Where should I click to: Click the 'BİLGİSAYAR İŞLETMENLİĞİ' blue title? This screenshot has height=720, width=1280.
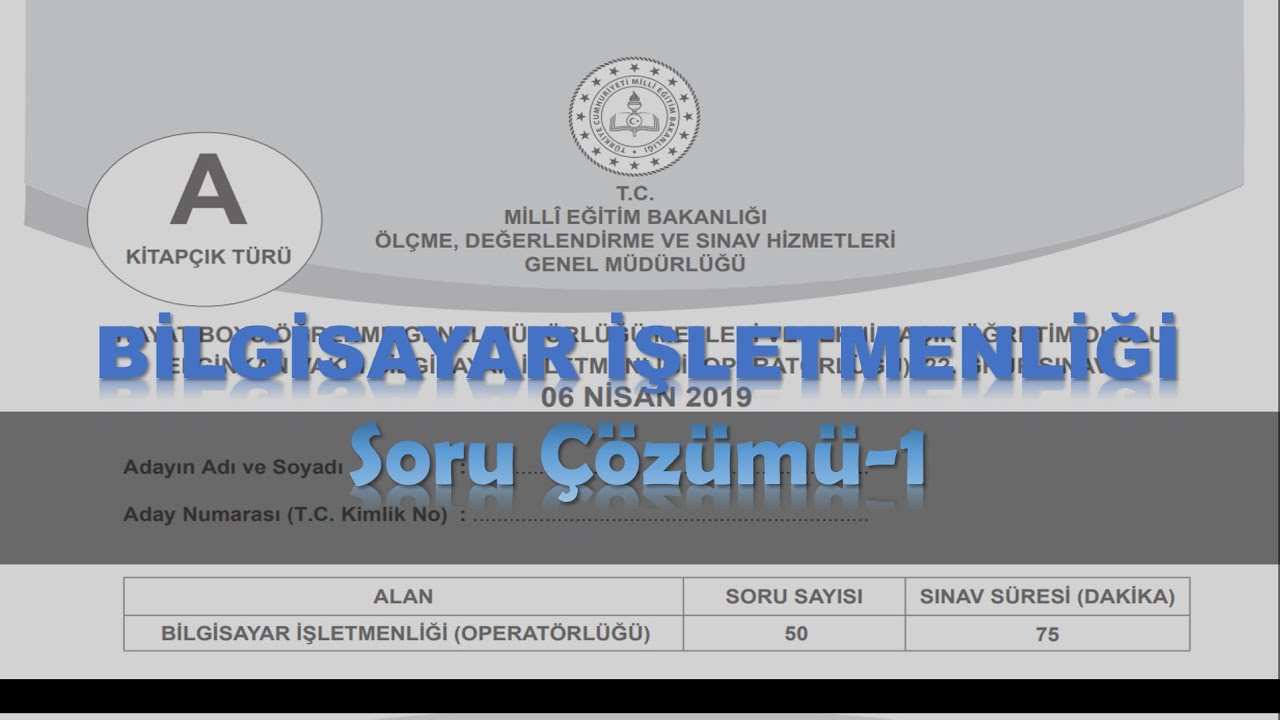(638, 350)
